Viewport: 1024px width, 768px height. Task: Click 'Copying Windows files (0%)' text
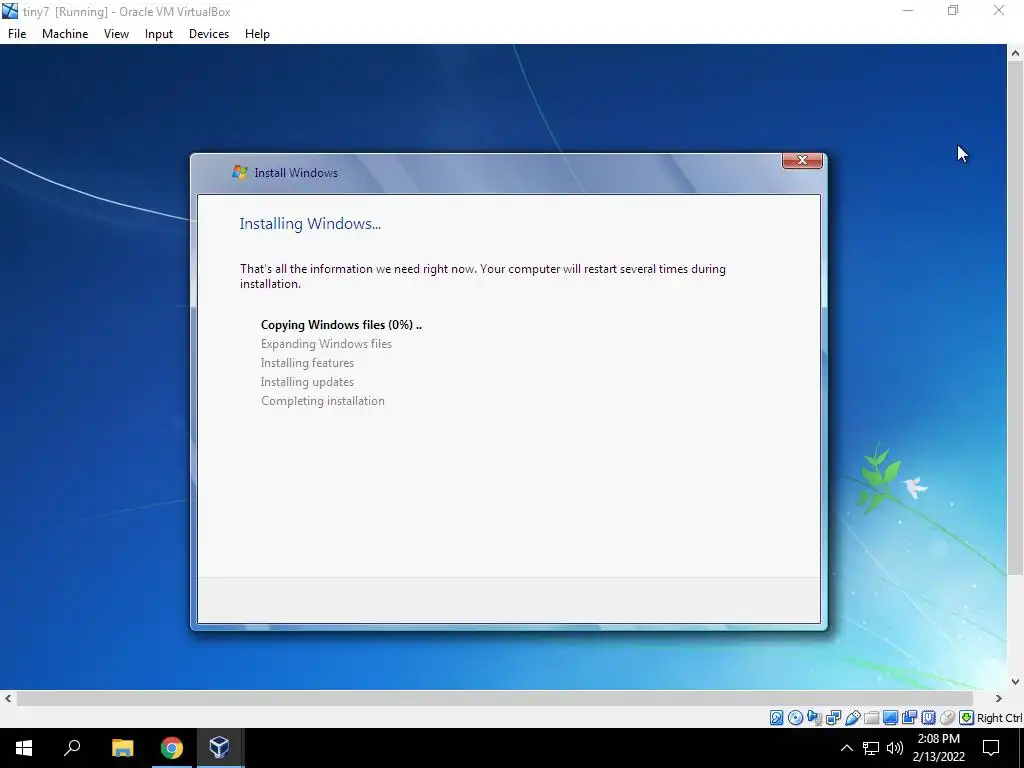[337, 325]
